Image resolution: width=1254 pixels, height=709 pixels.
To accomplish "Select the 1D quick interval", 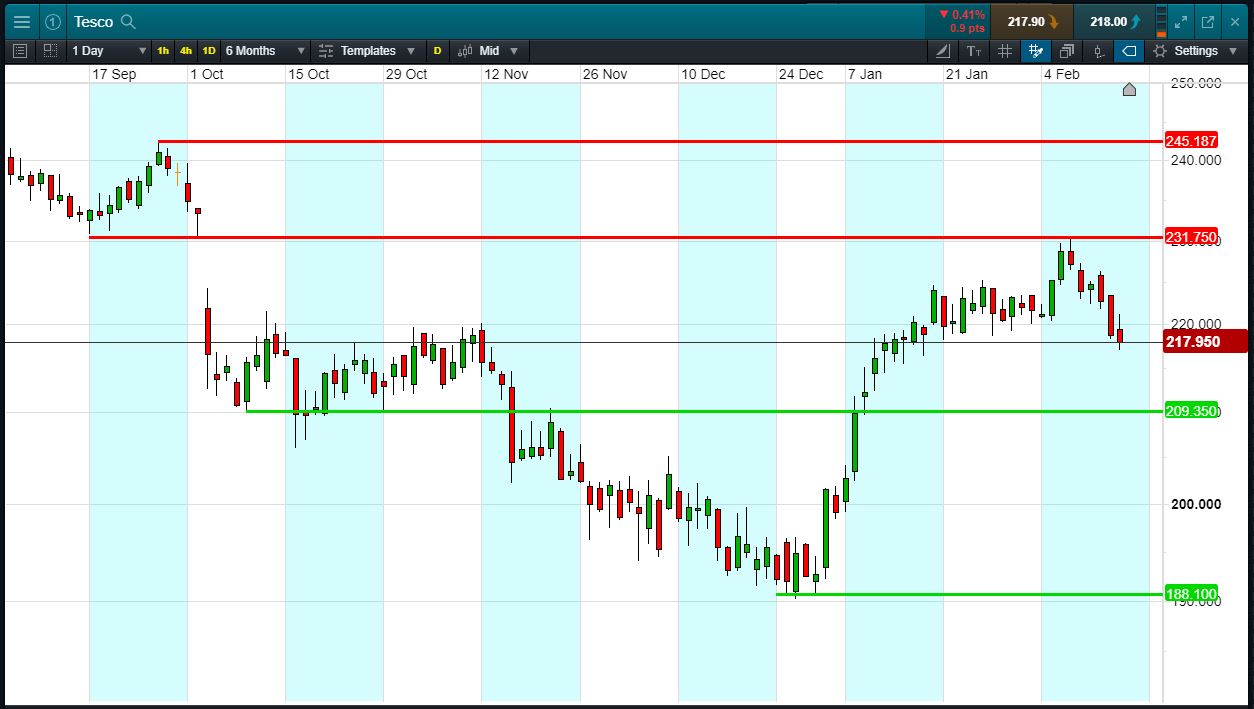I will (209, 50).
